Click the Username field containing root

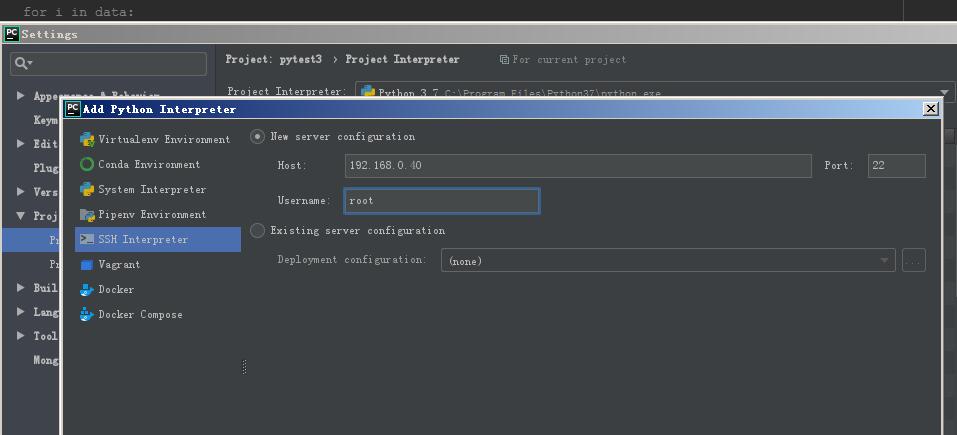coord(442,201)
